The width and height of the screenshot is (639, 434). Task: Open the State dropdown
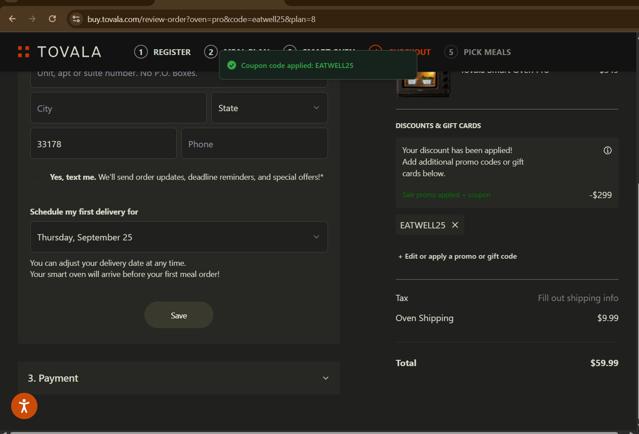[269, 108]
